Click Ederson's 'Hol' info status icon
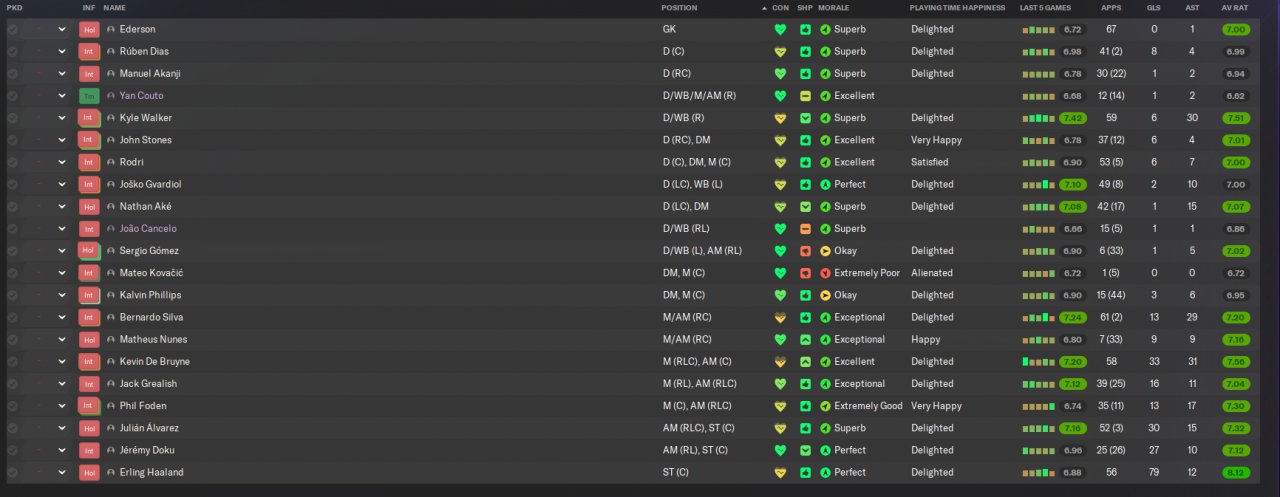The width and height of the screenshot is (1280, 497). [x=89, y=30]
